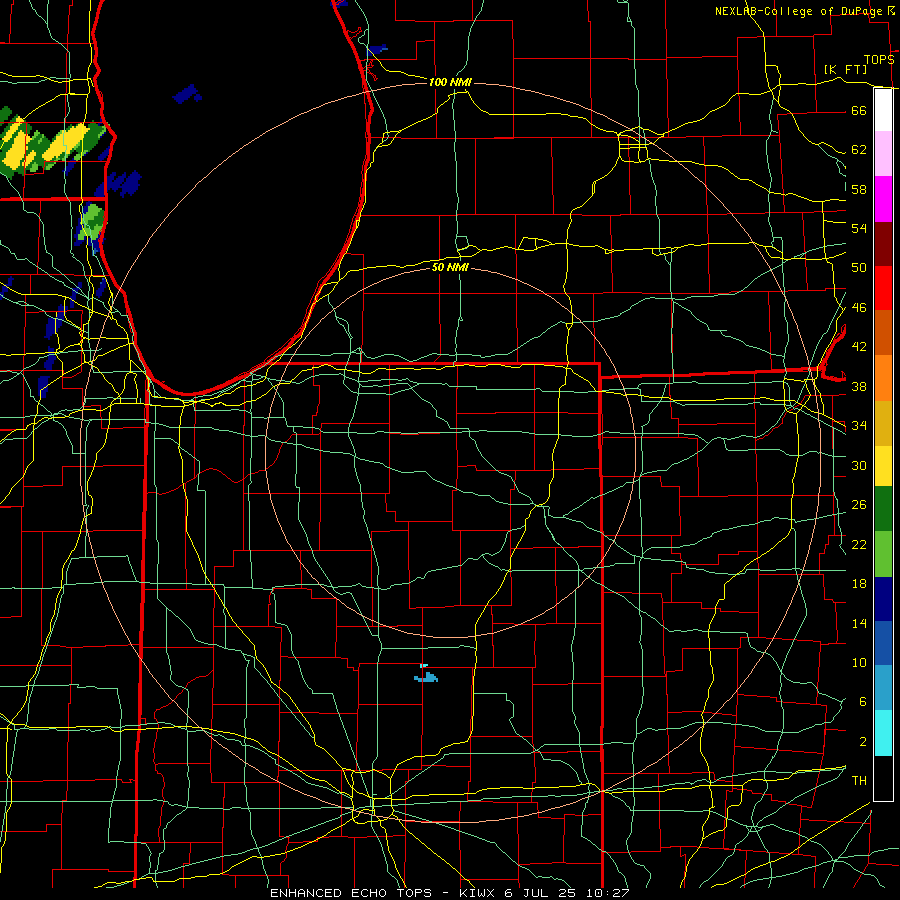This screenshot has height=900, width=900.
Task: Click the dark green legend swatch
Action: pyautogui.click(x=883, y=509)
